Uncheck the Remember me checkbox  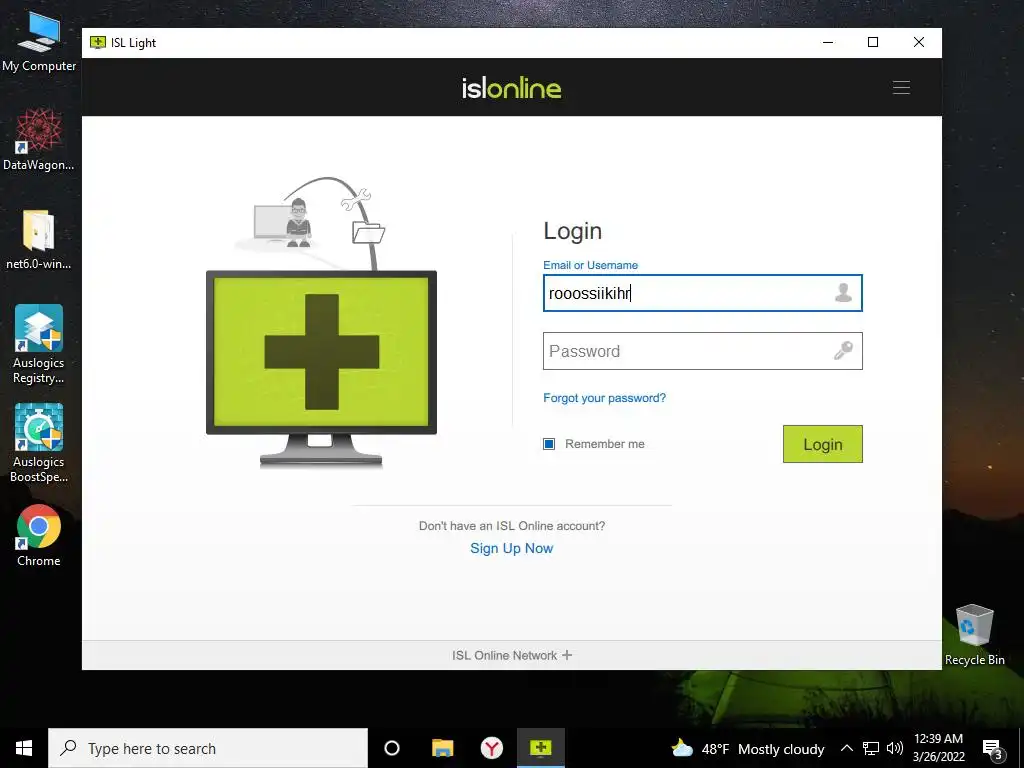pyautogui.click(x=549, y=444)
